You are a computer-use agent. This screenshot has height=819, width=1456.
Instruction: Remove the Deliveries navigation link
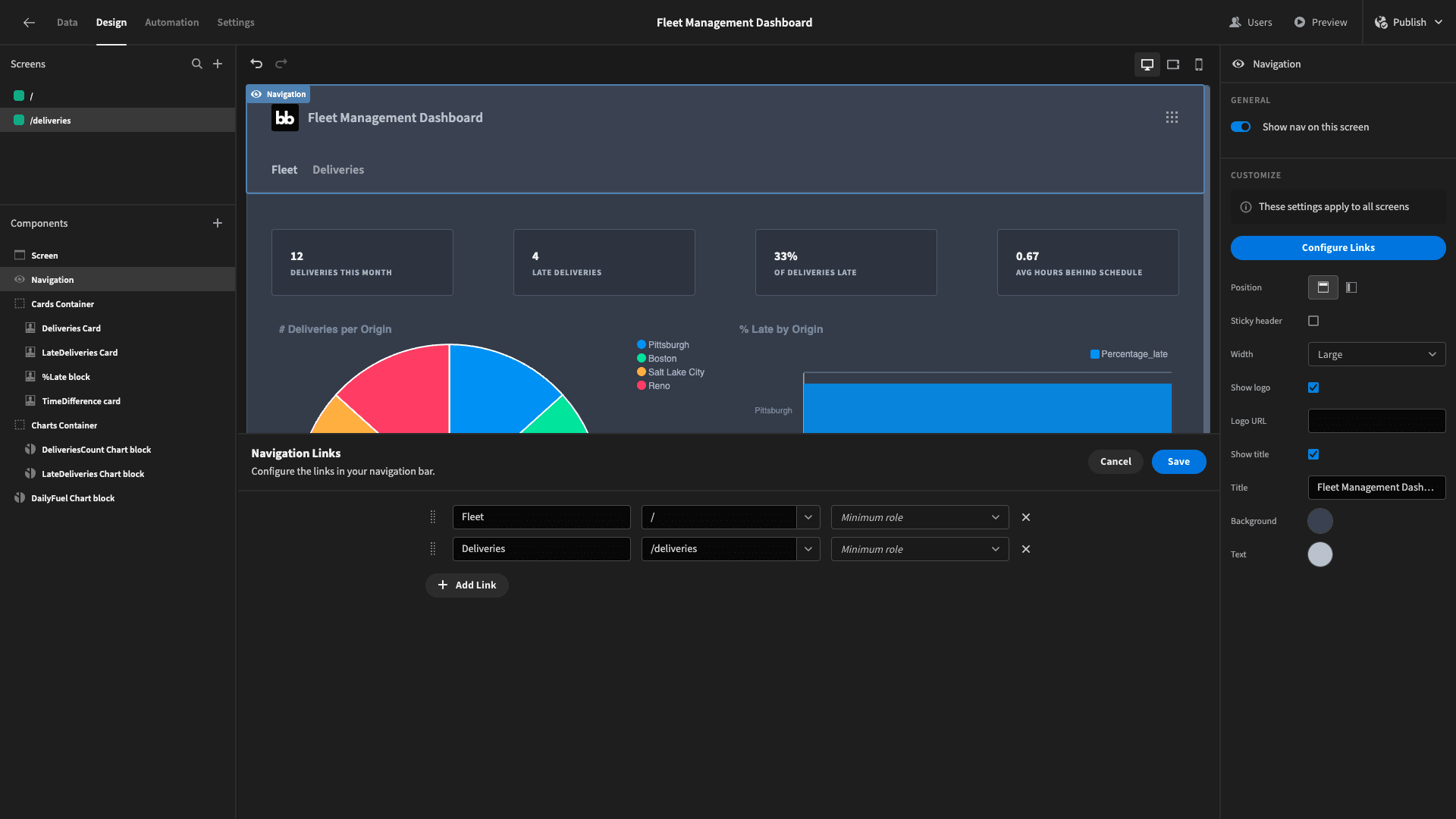[x=1026, y=549]
